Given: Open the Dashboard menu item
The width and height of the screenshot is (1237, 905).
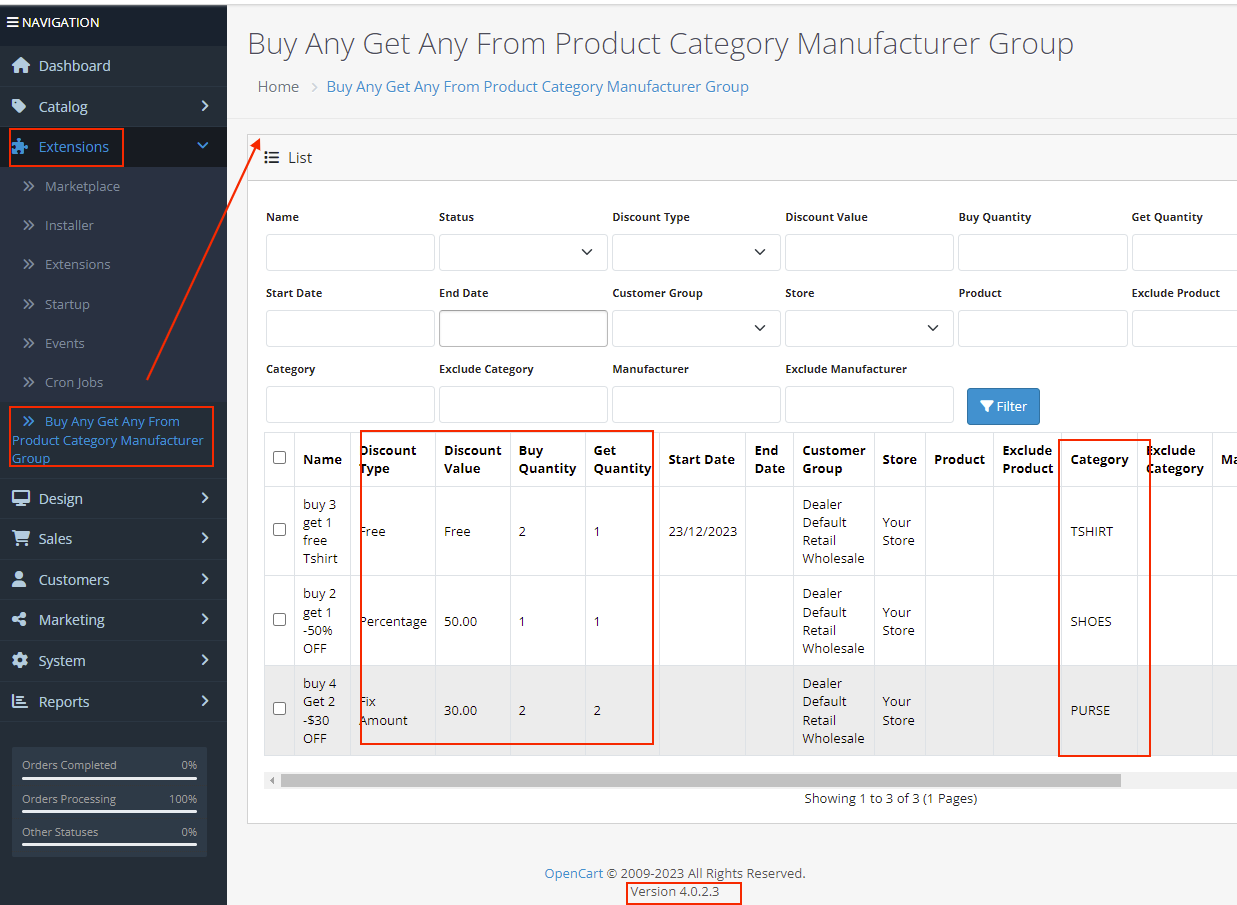Looking at the screenshot, I should point(113,66).
